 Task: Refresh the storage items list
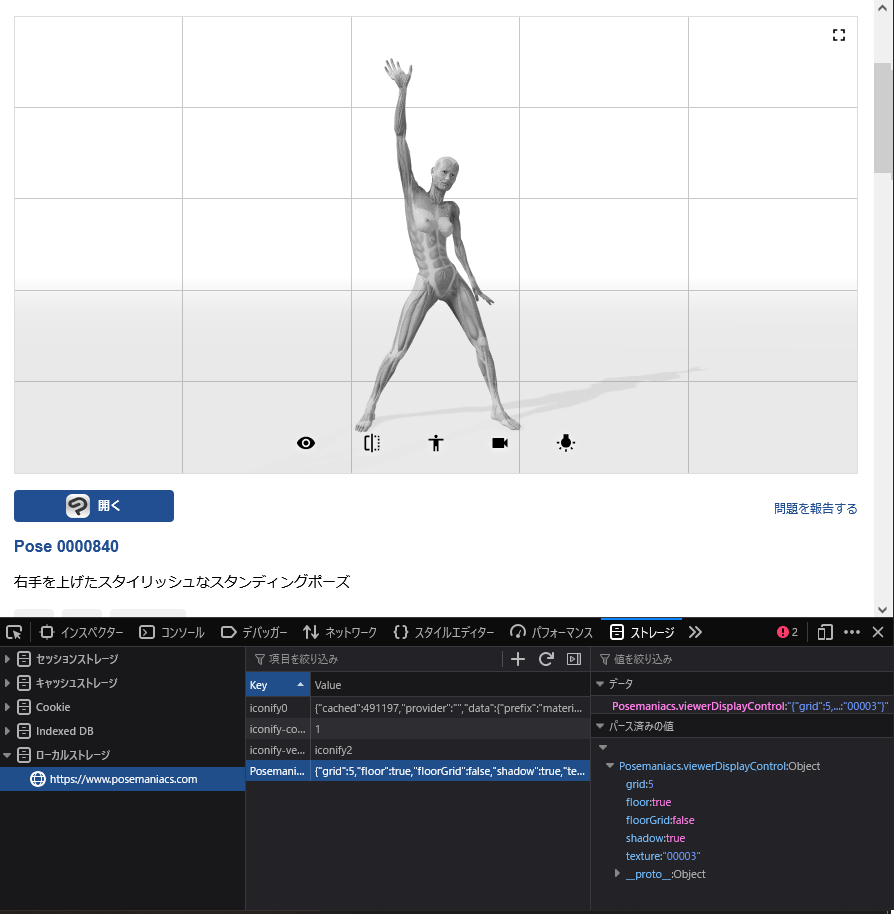pos(546,659)
